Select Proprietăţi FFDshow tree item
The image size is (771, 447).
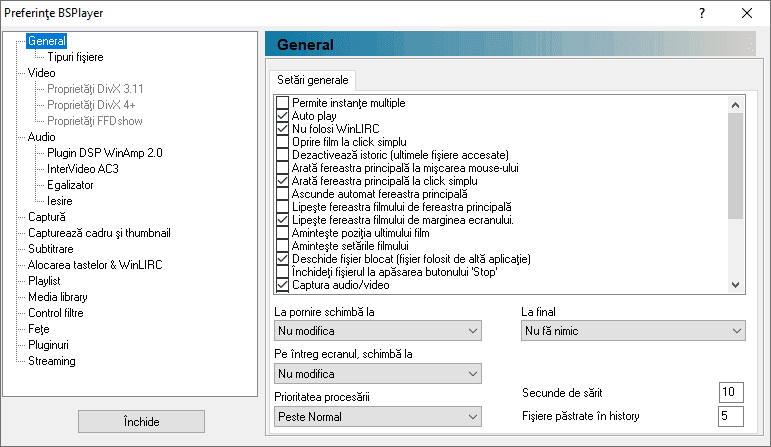94,121
